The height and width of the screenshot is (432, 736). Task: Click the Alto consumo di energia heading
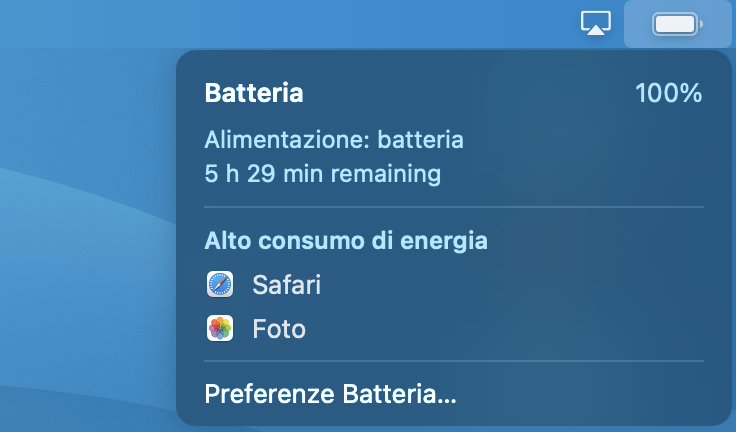tap(346, 241)
